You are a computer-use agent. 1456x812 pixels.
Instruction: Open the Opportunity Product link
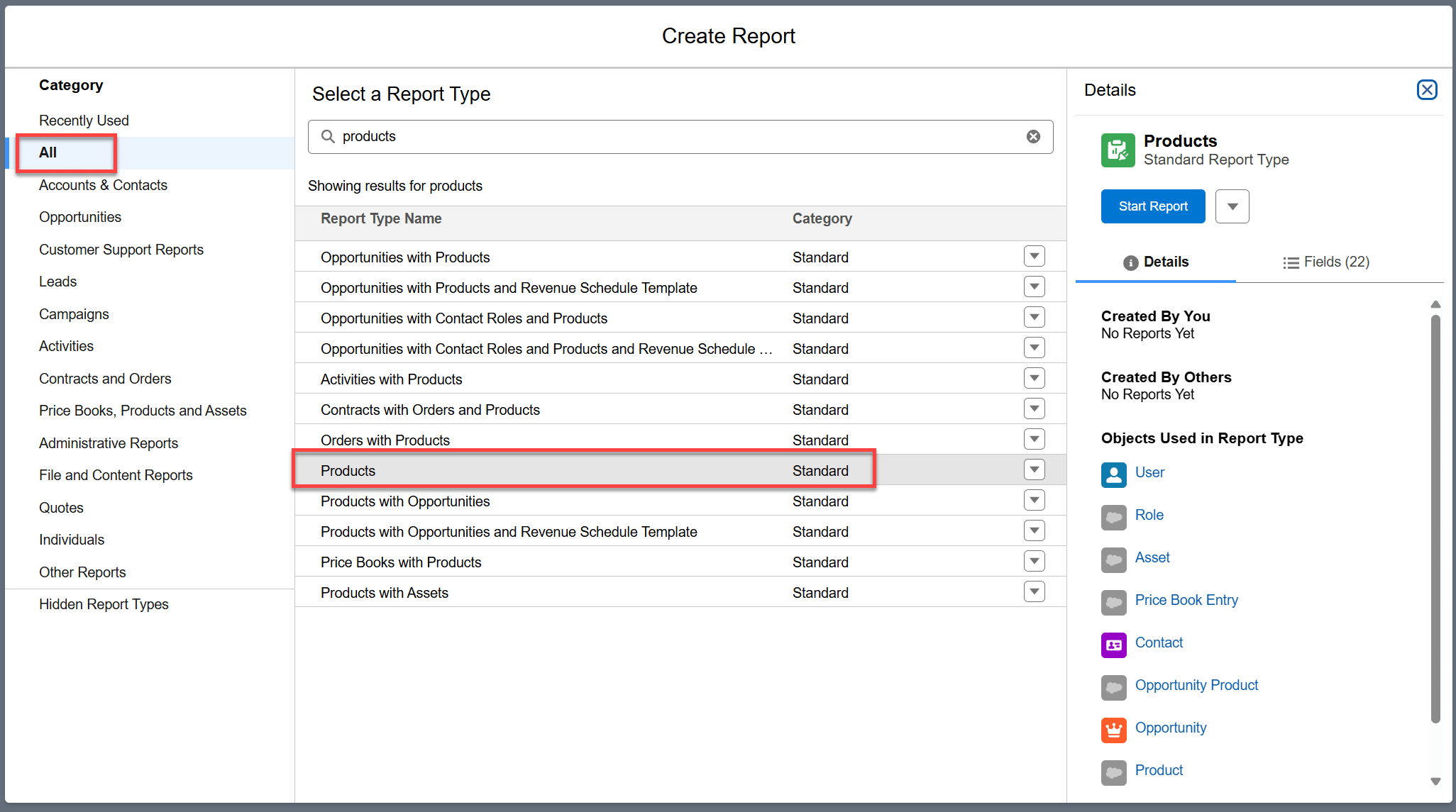[x=1196, y=685]
